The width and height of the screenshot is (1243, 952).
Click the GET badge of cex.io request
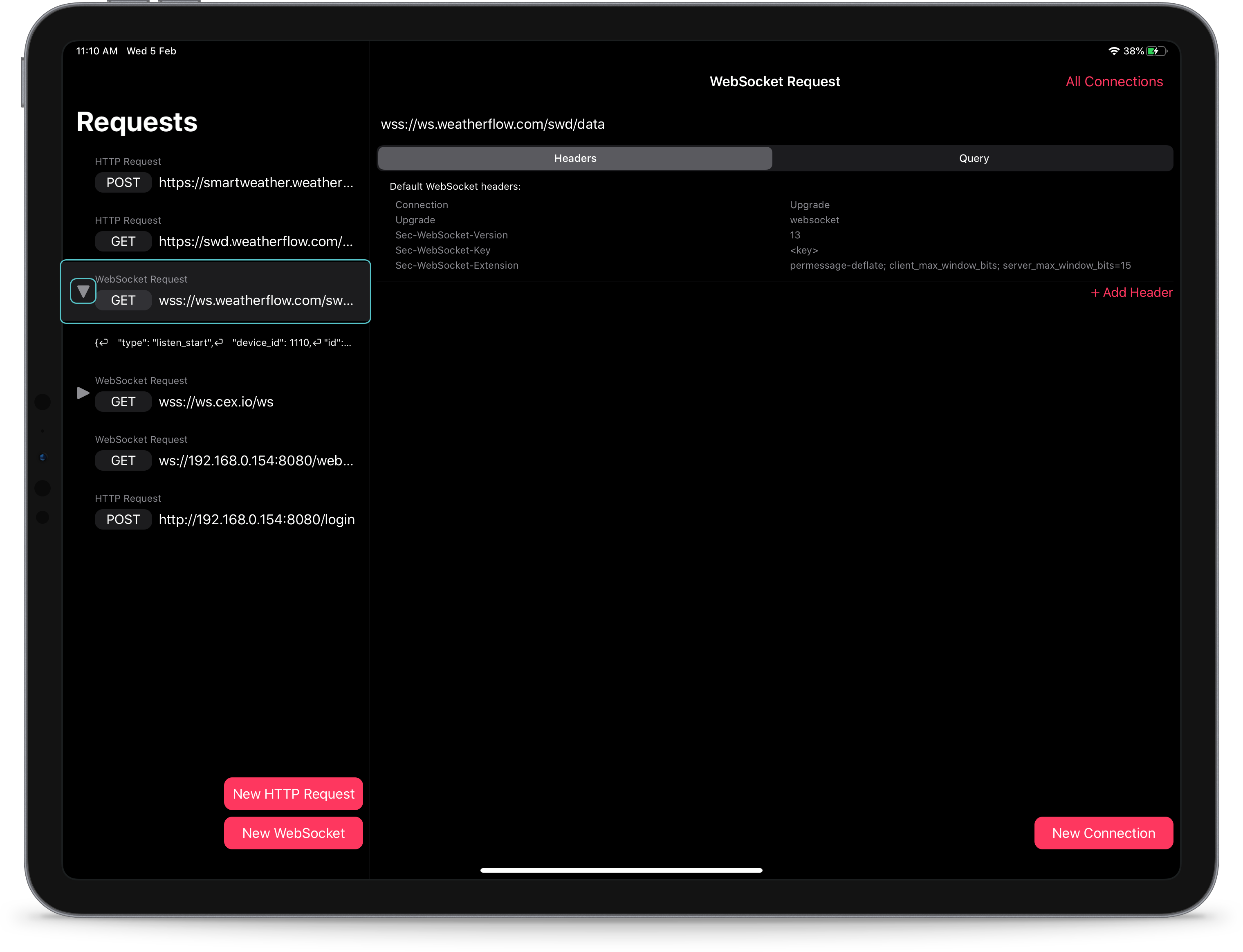tap(123, 402)
